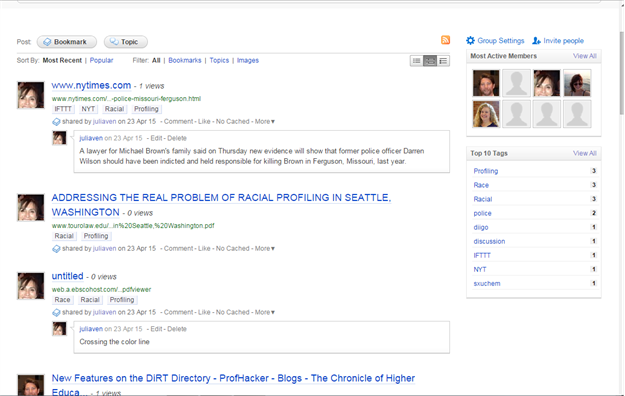
Task: Like the nytimes post
Action: pos(204,121)
